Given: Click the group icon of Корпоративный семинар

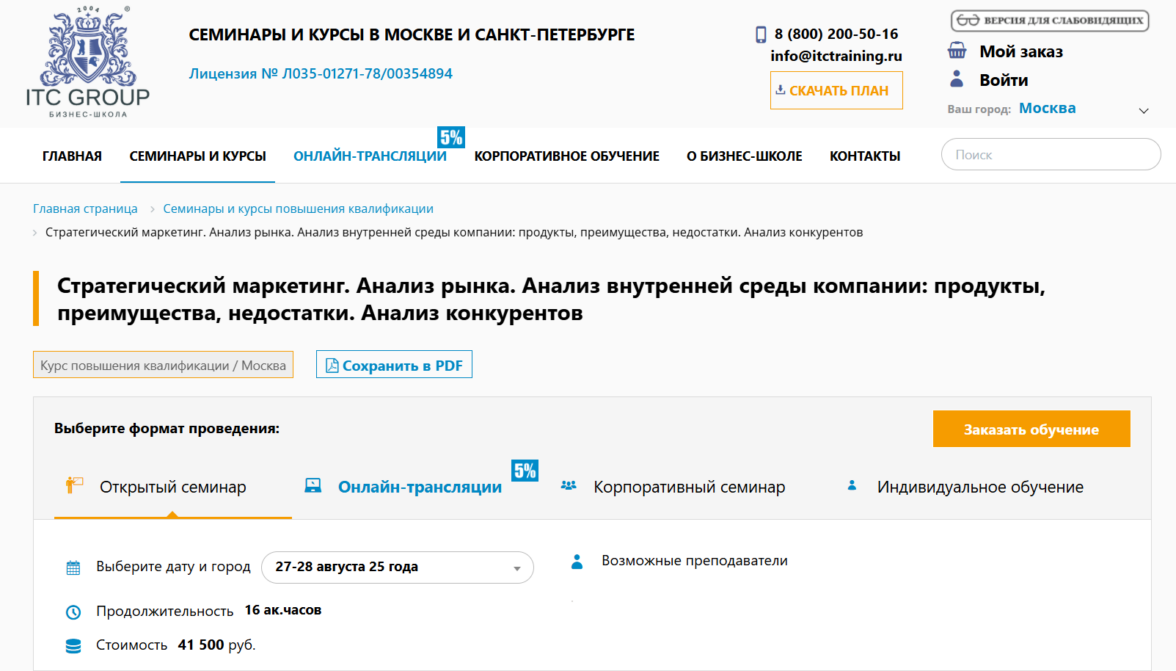Looking at the screenshot, I should 568,486.
